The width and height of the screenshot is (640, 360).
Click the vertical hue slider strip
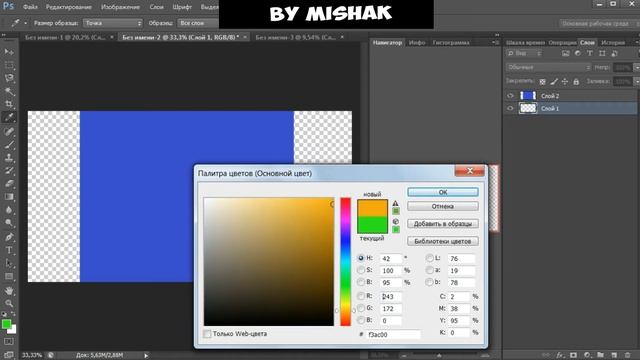(x=345, y=262)
